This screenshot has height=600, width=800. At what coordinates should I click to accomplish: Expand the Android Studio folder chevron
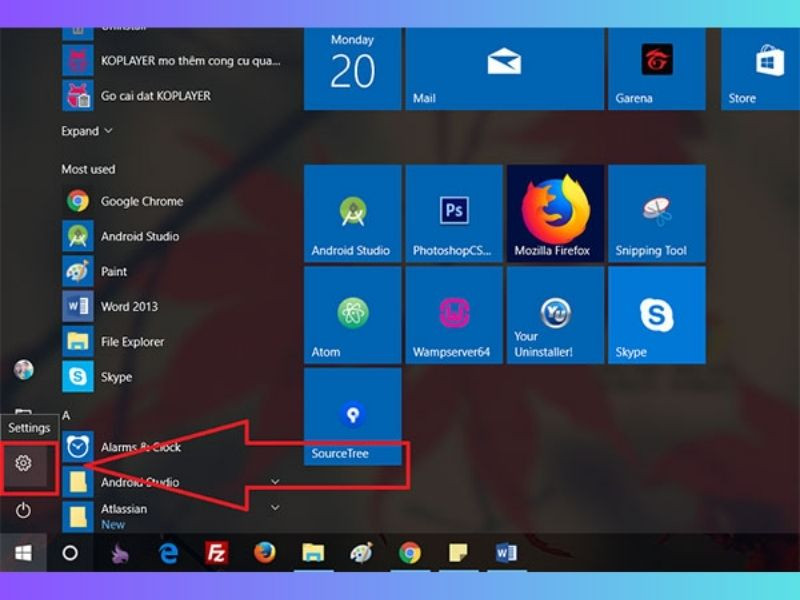click(275, 482)
